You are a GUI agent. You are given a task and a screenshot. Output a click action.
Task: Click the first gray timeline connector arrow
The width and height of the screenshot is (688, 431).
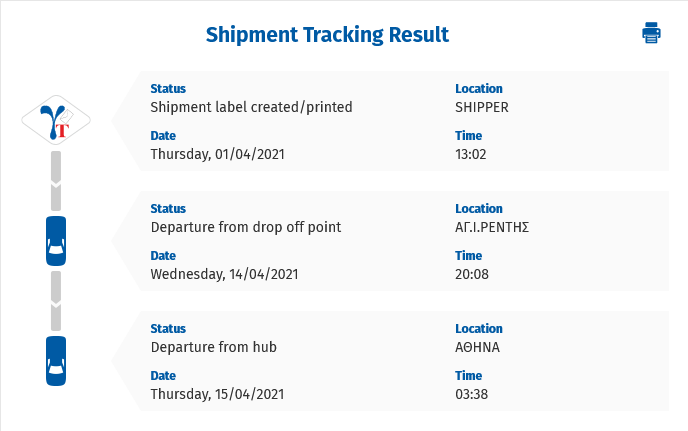tap(56, 181)
